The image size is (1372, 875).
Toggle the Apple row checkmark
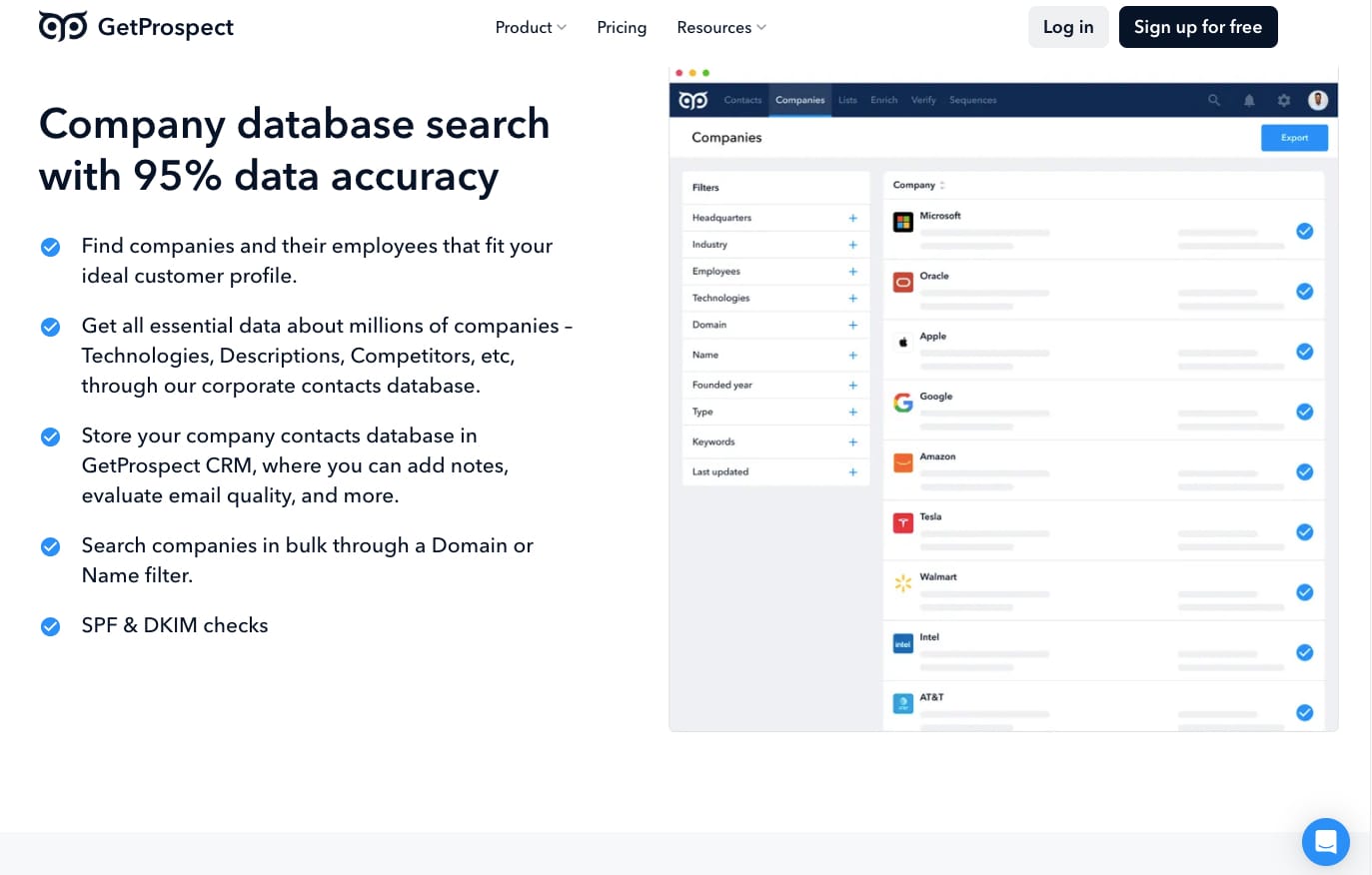tap(1304, 352)
